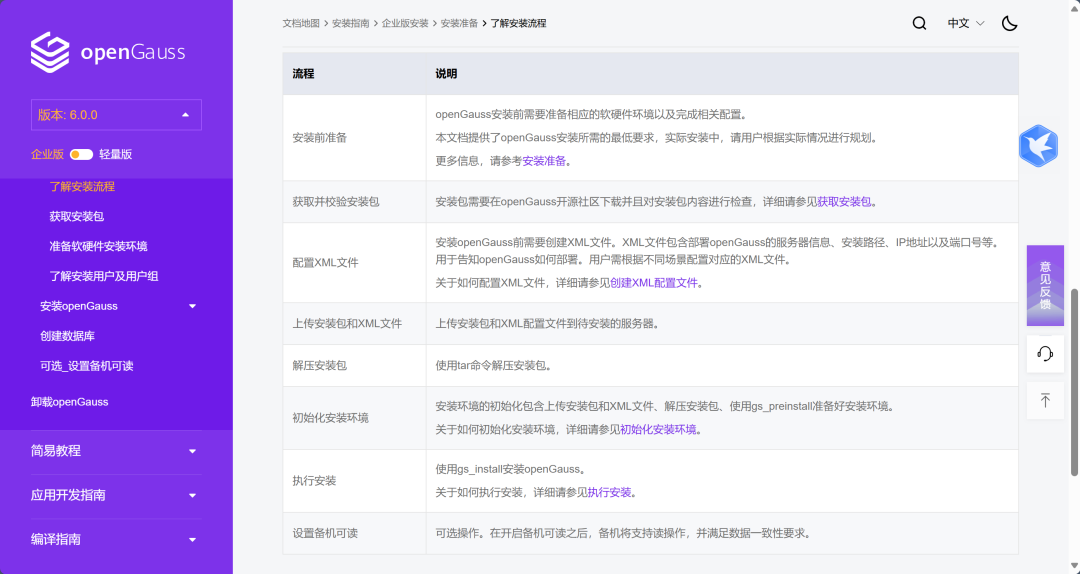Follow the 执行安装 link in description

[610, 493]
